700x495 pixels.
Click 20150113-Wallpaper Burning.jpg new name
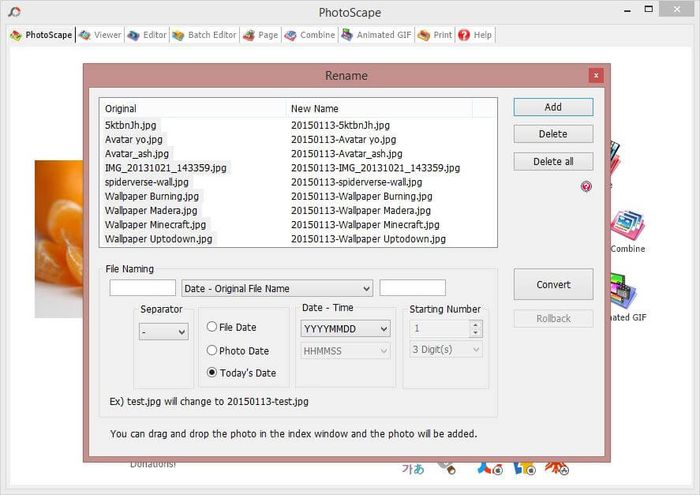pos(362,196)
